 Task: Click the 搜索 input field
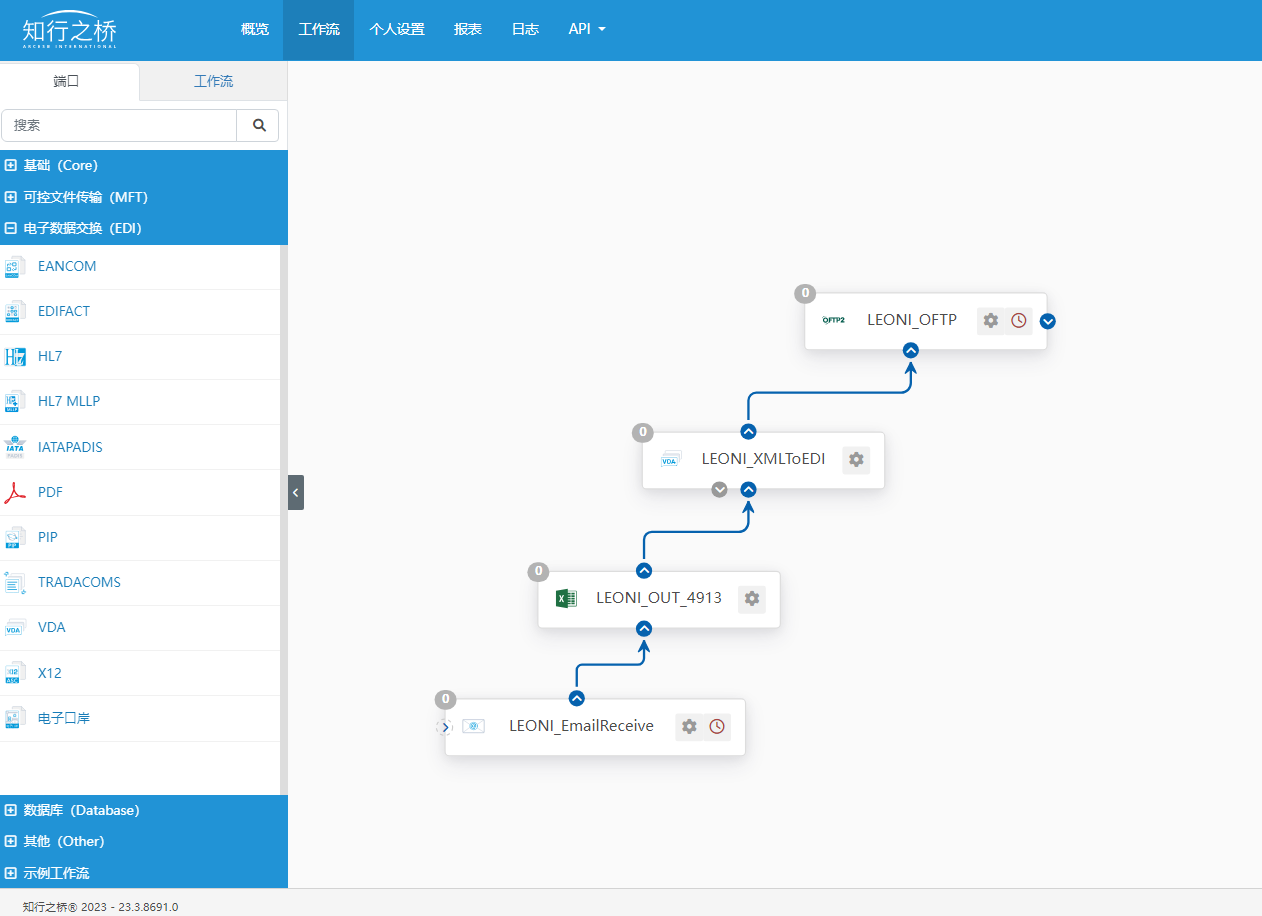[x=119, y=126]
